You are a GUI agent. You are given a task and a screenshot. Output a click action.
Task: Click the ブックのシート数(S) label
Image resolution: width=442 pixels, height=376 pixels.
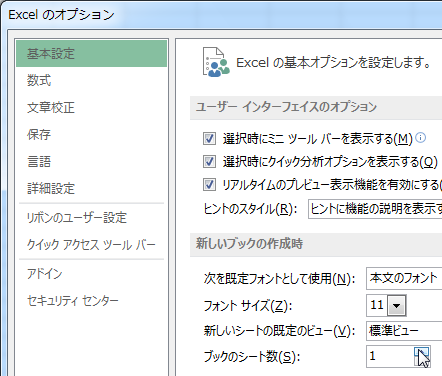tap(252, 357)
